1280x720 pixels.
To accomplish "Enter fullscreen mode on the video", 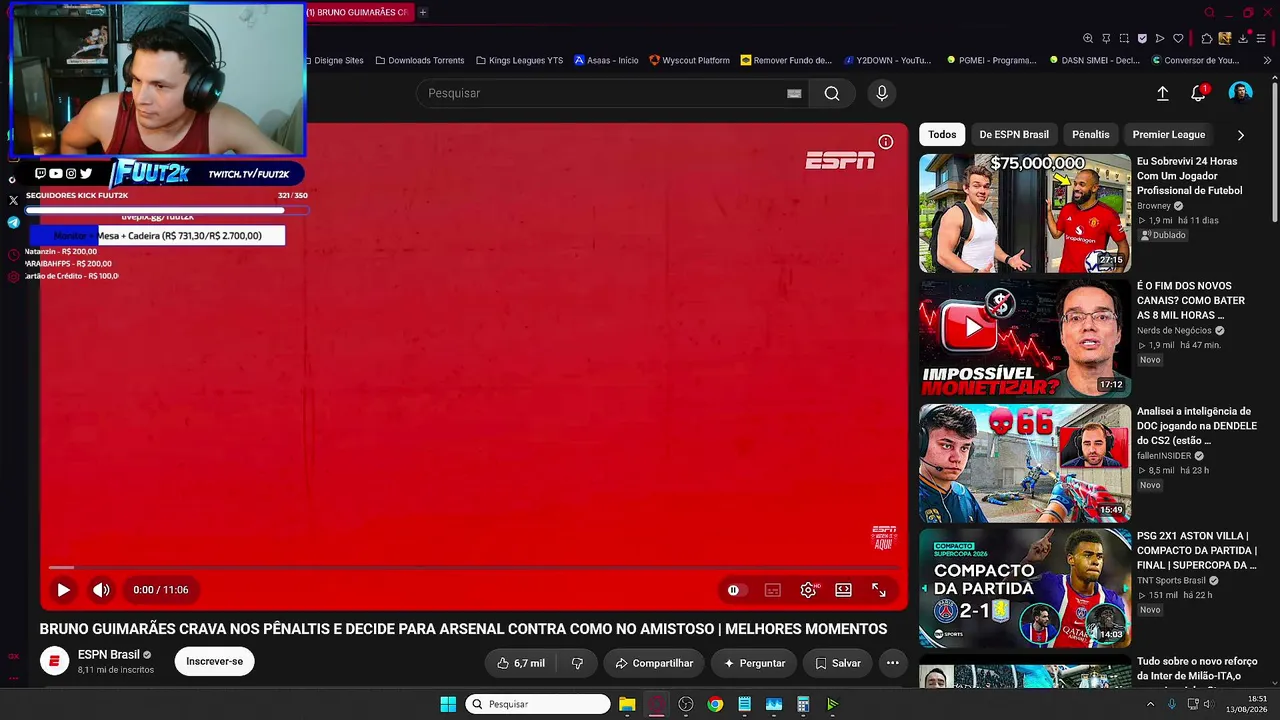I will pyautogui.click(x=878, y=590).
